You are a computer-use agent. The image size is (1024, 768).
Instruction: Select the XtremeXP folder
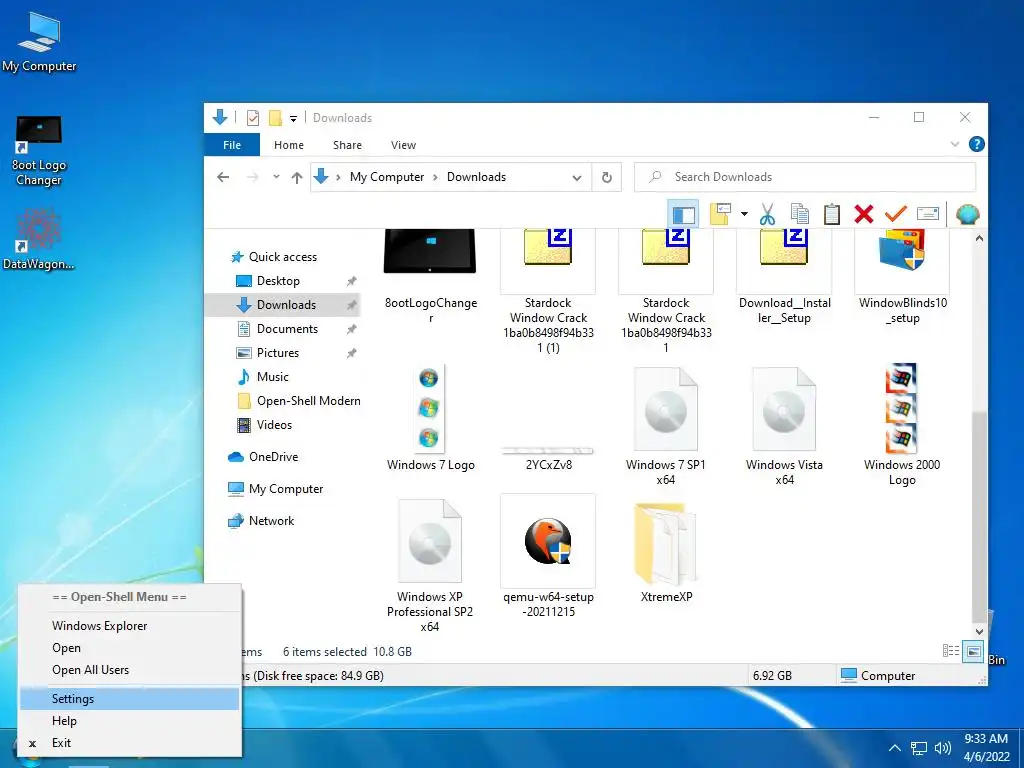[x=665, y=552]
